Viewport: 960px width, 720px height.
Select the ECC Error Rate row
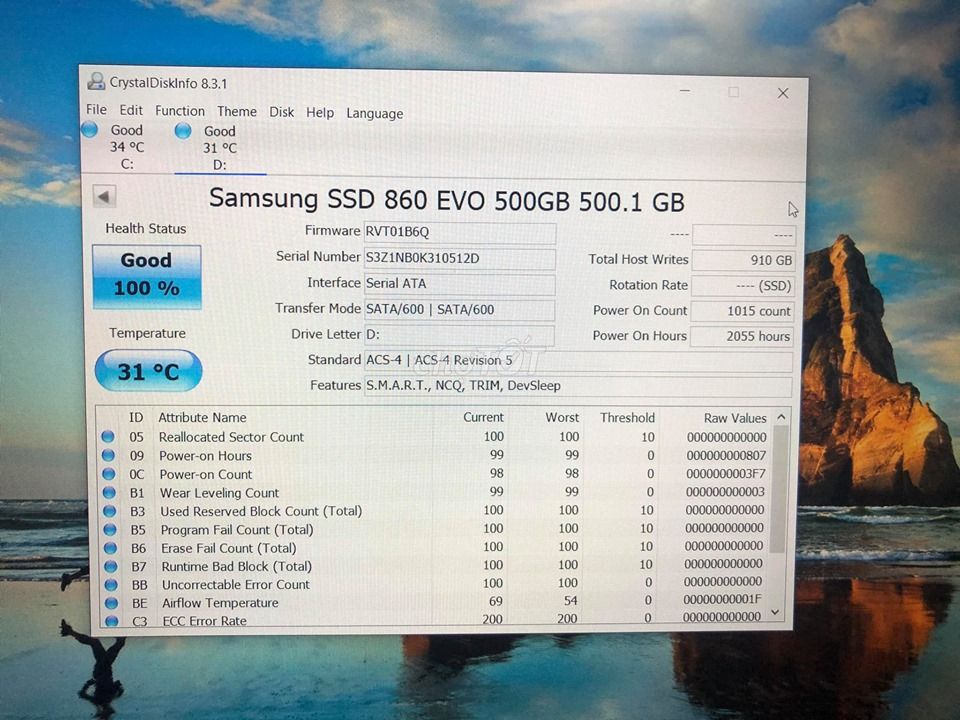[435, 620]
